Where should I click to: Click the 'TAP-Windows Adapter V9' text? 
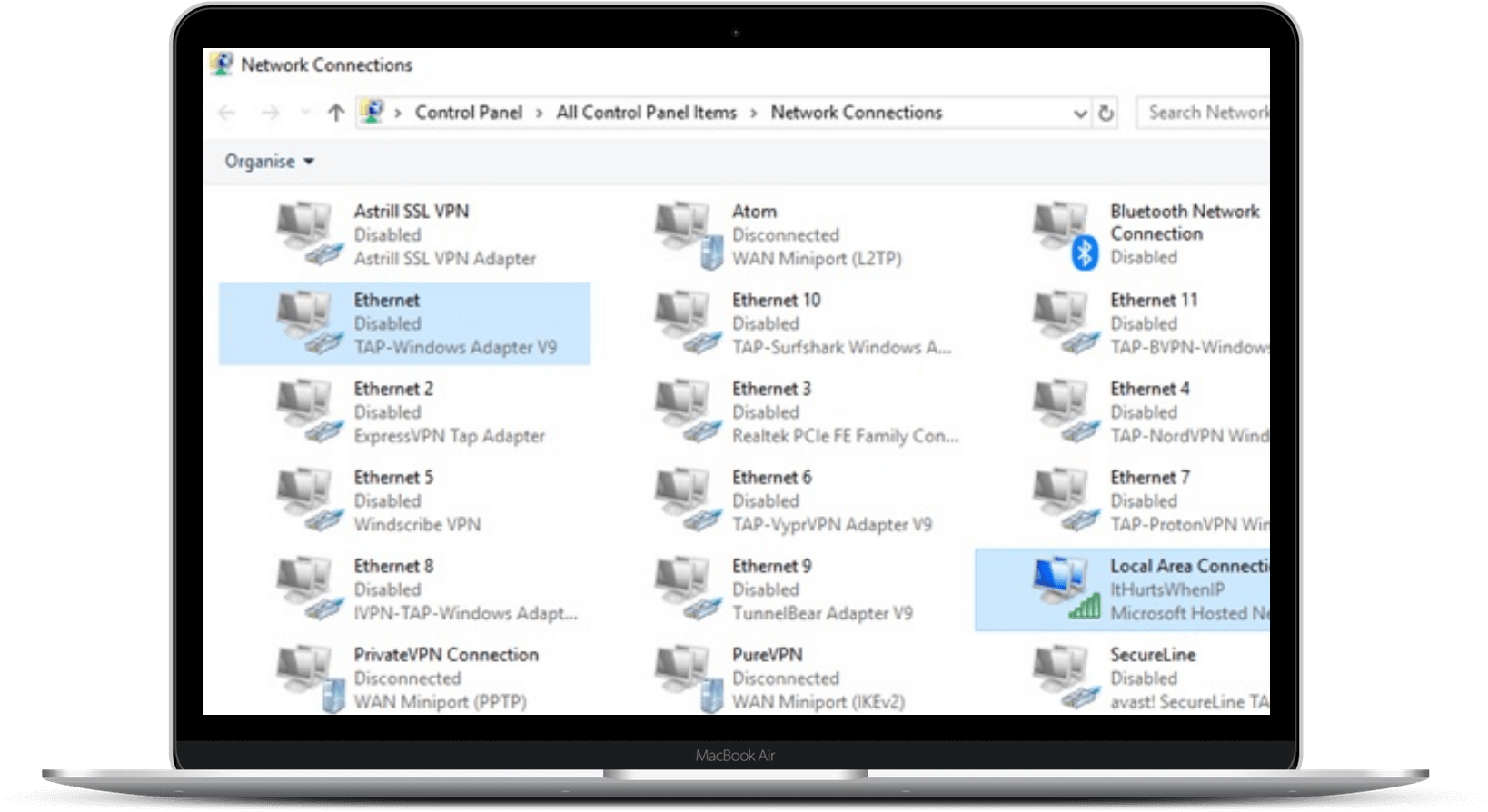tap(455, 347)
